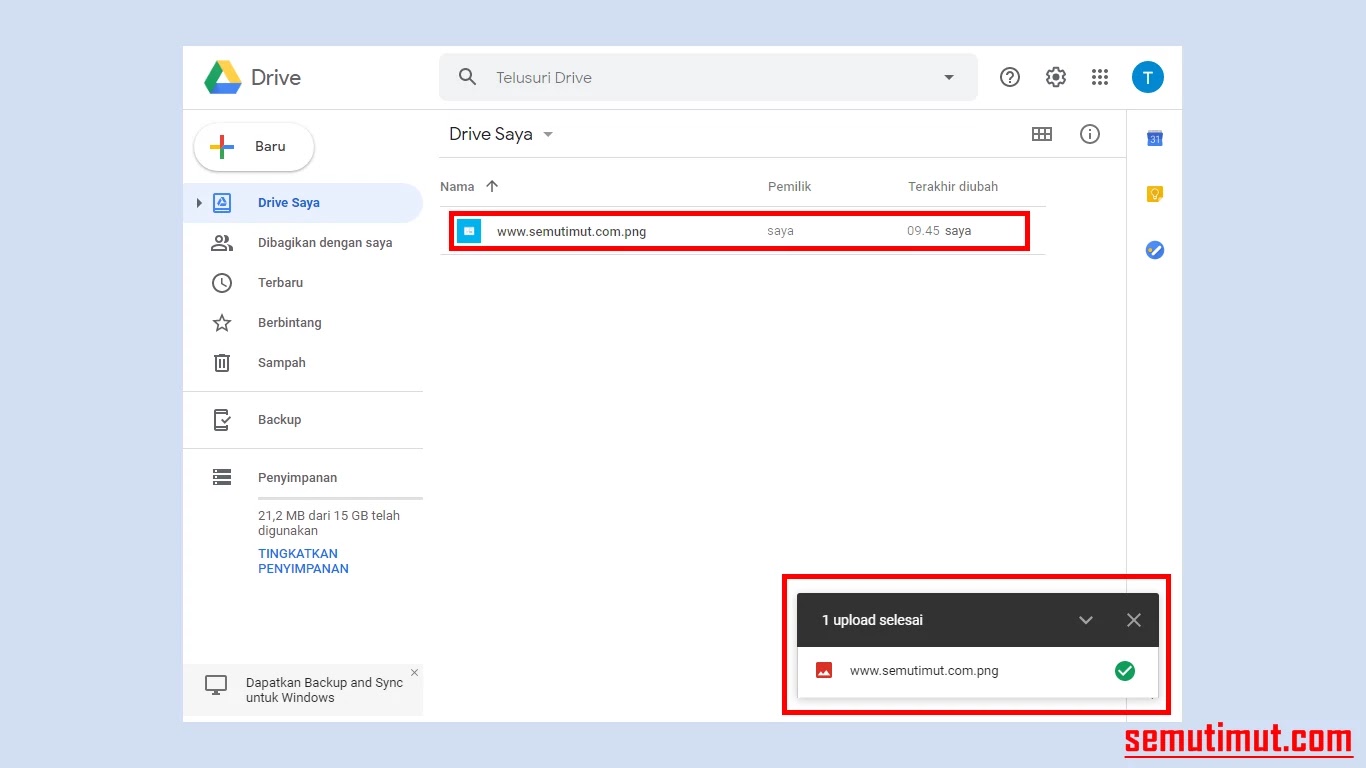Expand the Drive Saya tree arrow
Image resolution: width=1366 pixels, height=768 pixels.
tap(199, 203)
